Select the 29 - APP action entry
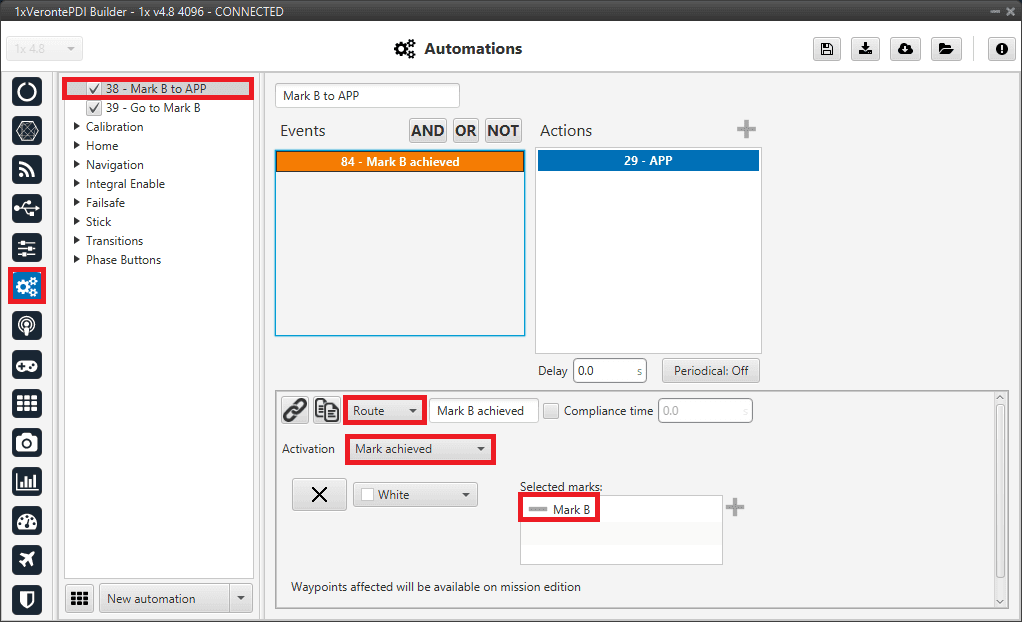Viewport: 1022px width, 622px height. pyautogui.click(x=648, y=161)
